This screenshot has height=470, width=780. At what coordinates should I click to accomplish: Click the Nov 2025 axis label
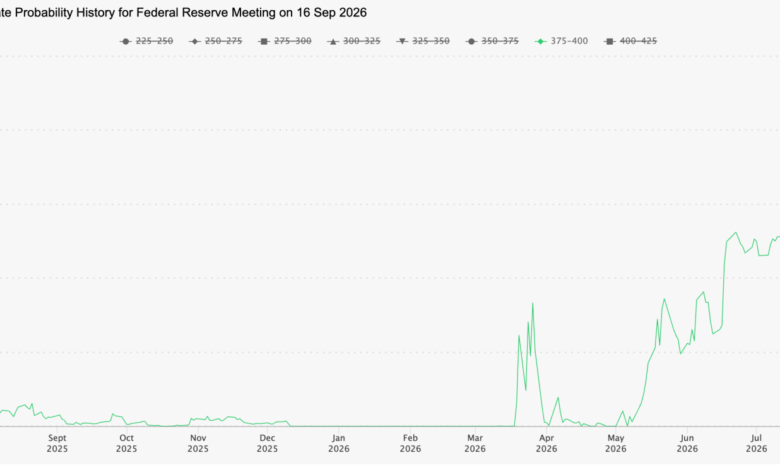coord(198,443)
